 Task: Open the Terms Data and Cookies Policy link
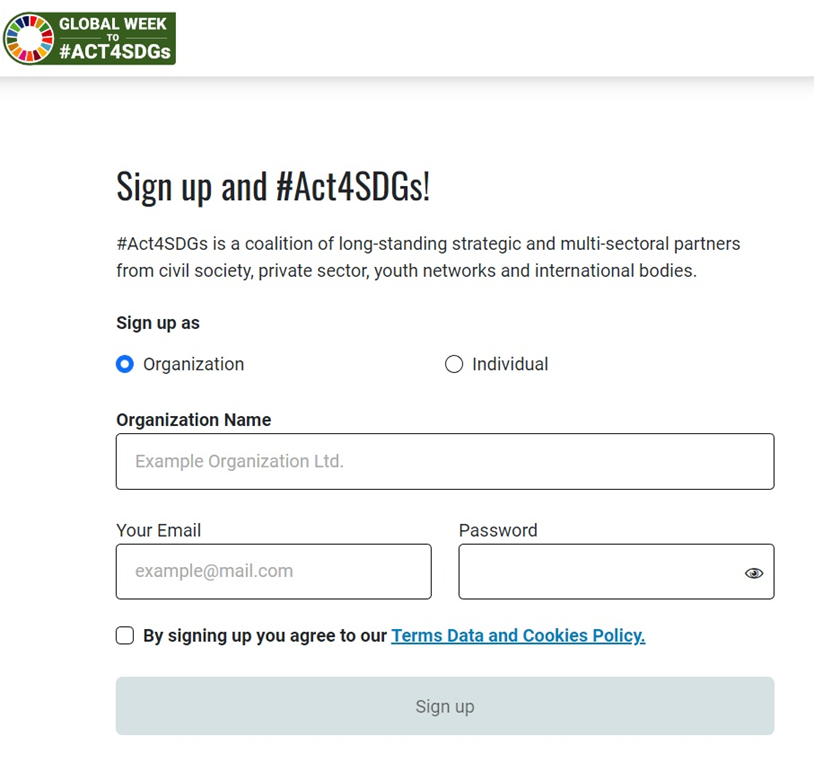[x=518, y=636]
